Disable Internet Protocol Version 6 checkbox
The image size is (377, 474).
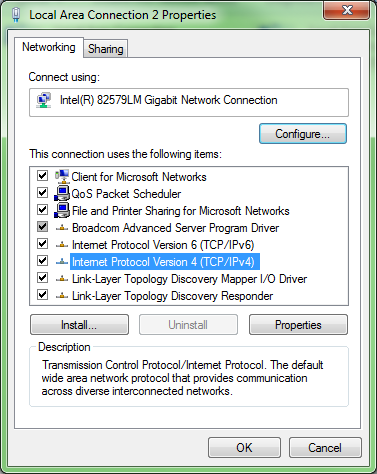coord(42,244)
